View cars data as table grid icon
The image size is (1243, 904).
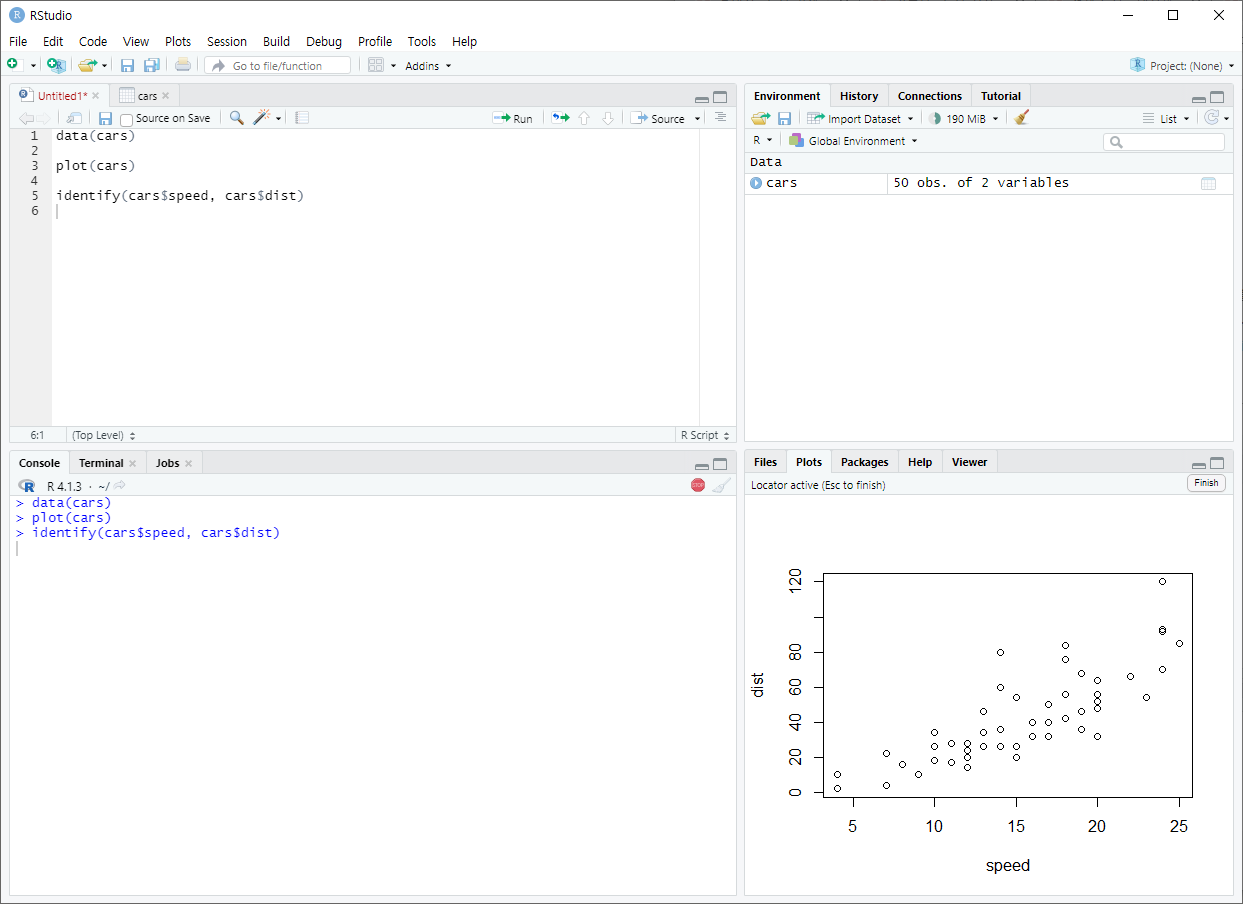pos(1208,183)
